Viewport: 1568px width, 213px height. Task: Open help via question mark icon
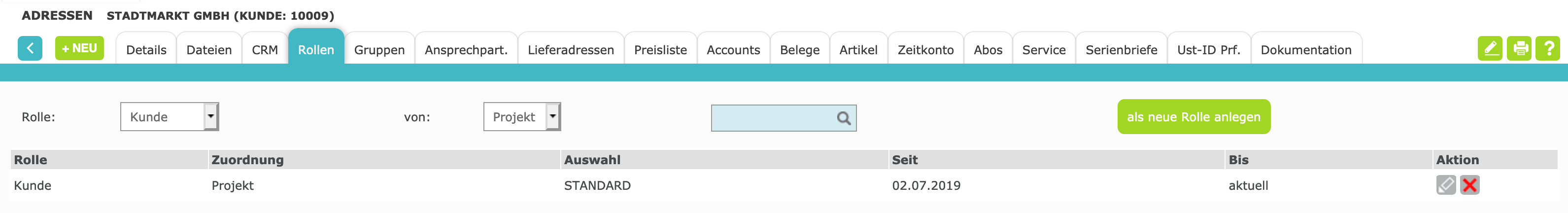(1547, 48)
